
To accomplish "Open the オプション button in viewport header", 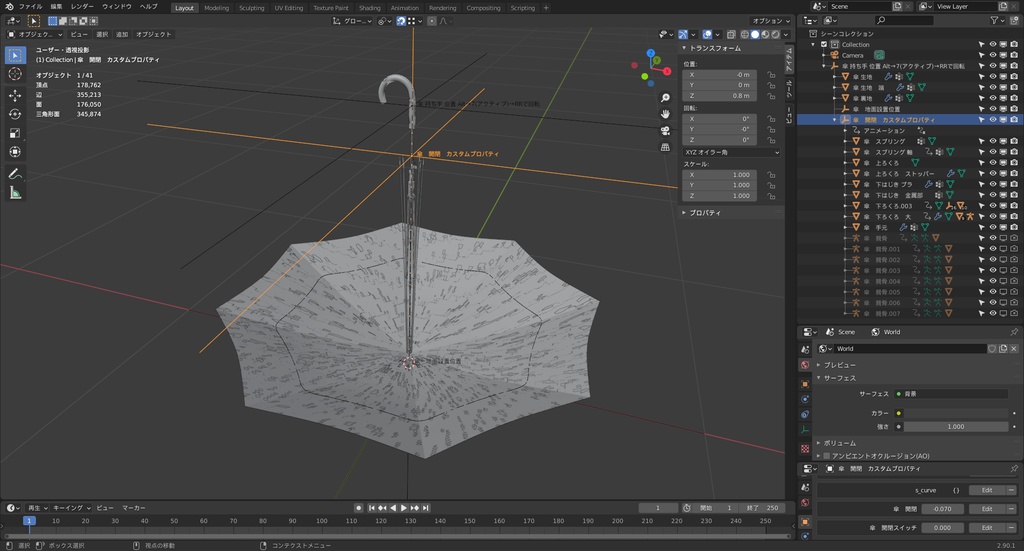I will tap(770, 20).
